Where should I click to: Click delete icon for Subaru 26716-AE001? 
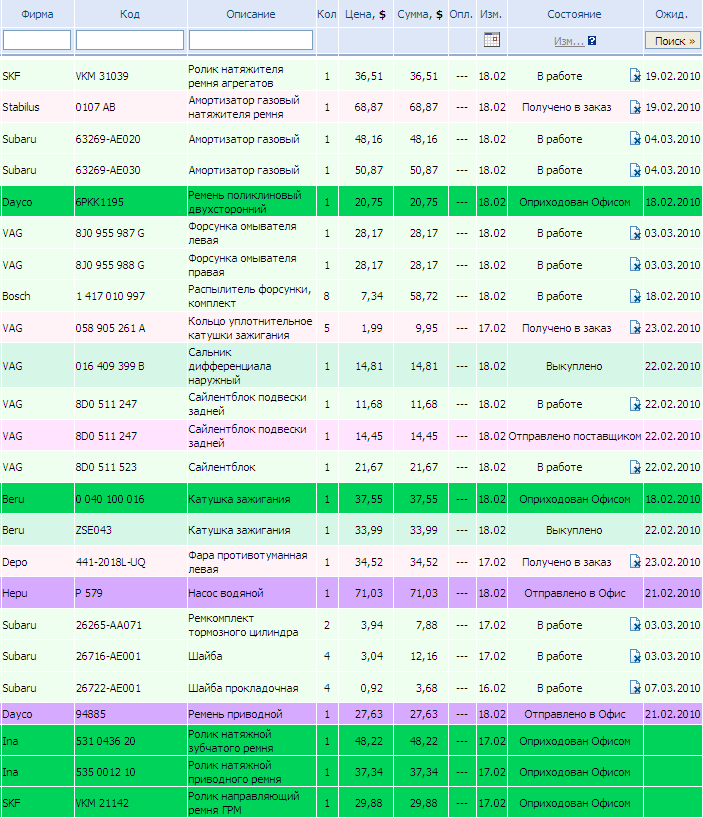click(x=635, y=656)
